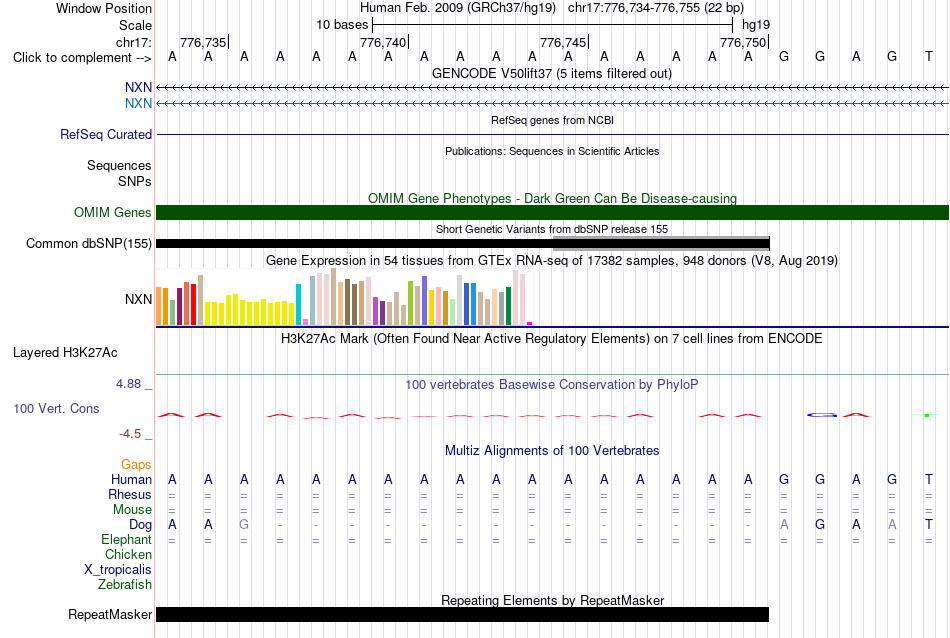Click the 4.88 upper PhyloP scale value

pyautogui.click(x=128, y=384)
